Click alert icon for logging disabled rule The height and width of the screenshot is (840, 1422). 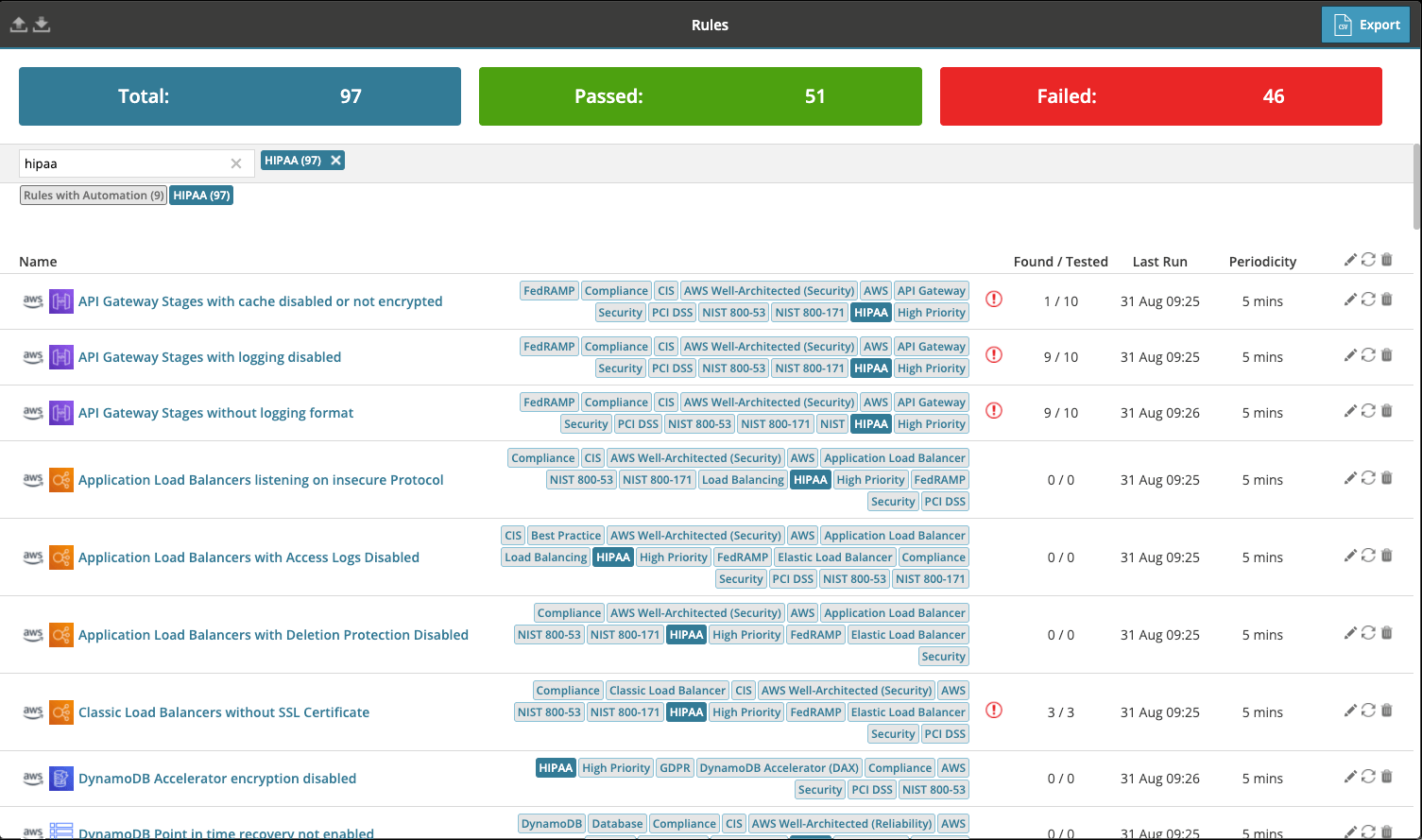point(994,355)
